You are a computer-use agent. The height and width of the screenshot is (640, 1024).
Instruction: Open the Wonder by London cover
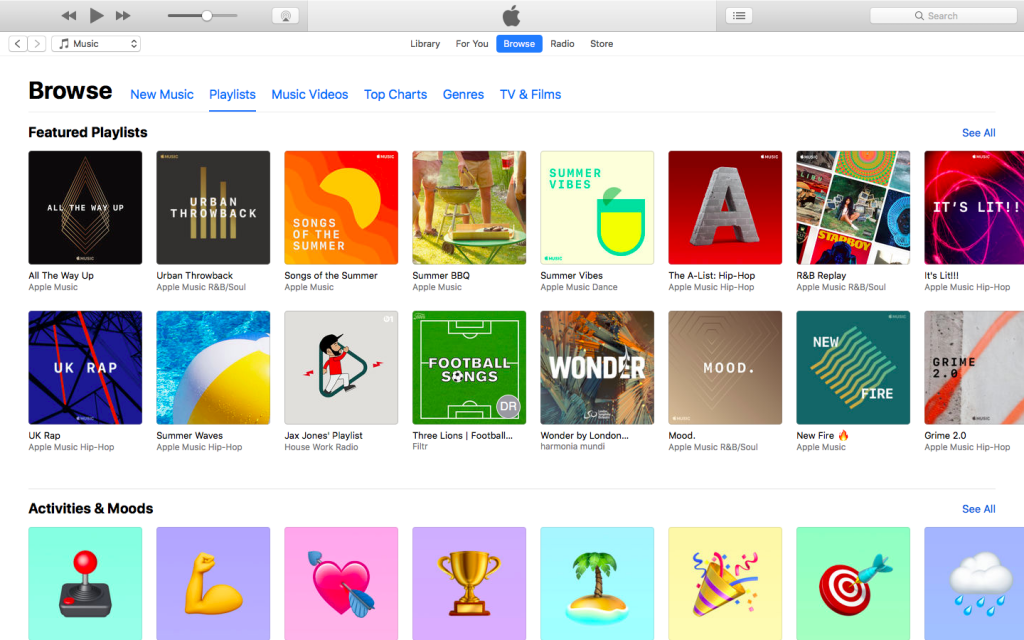tap(597, 368)
